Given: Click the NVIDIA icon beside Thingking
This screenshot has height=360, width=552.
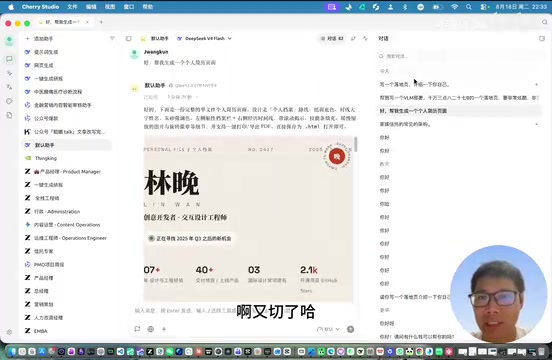Looking at the screenshot, I should click(x=27, y=158).
